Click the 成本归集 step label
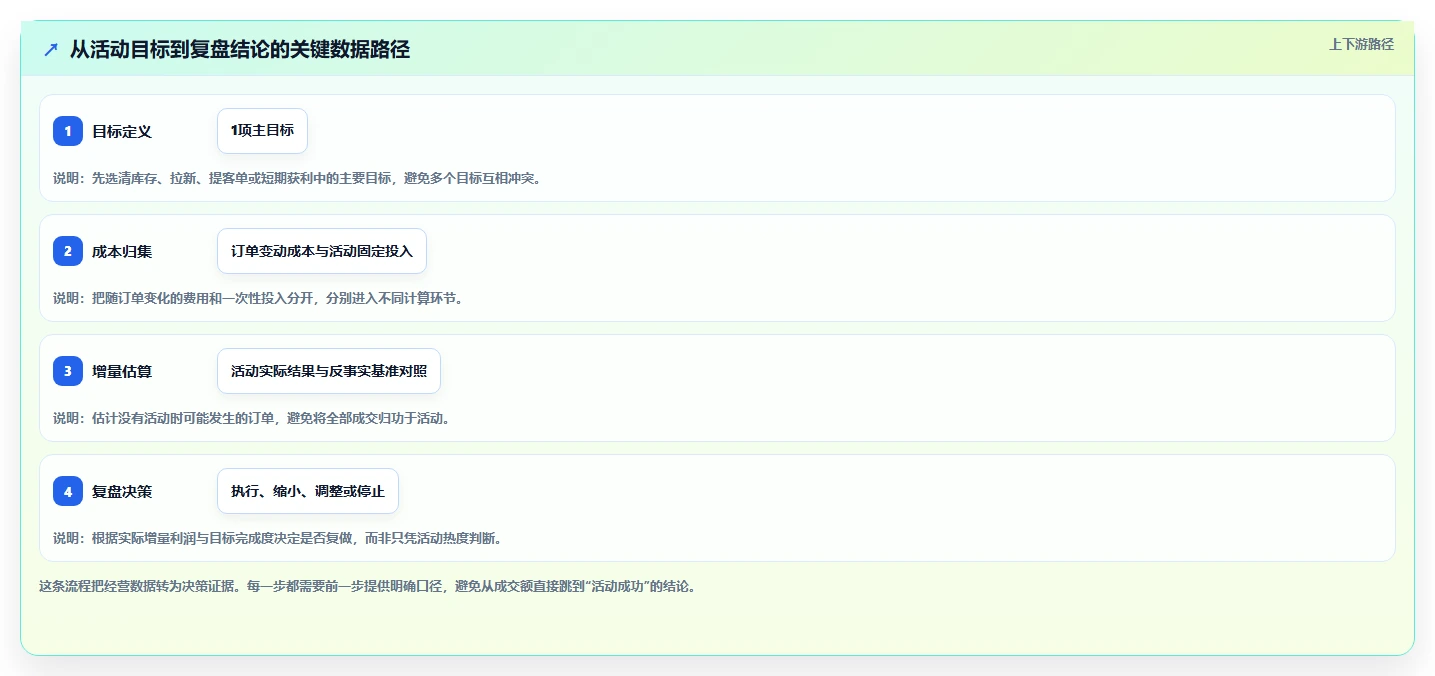The image size is (1435, 676). 122,251
